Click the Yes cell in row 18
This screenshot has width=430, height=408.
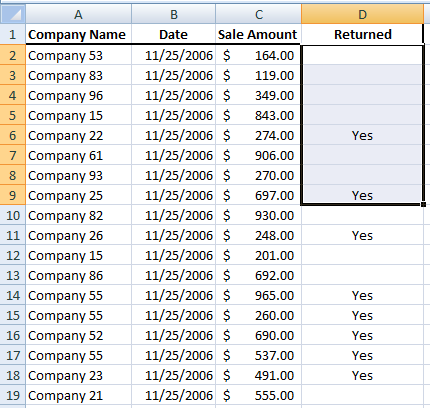[x=362, y=375]
